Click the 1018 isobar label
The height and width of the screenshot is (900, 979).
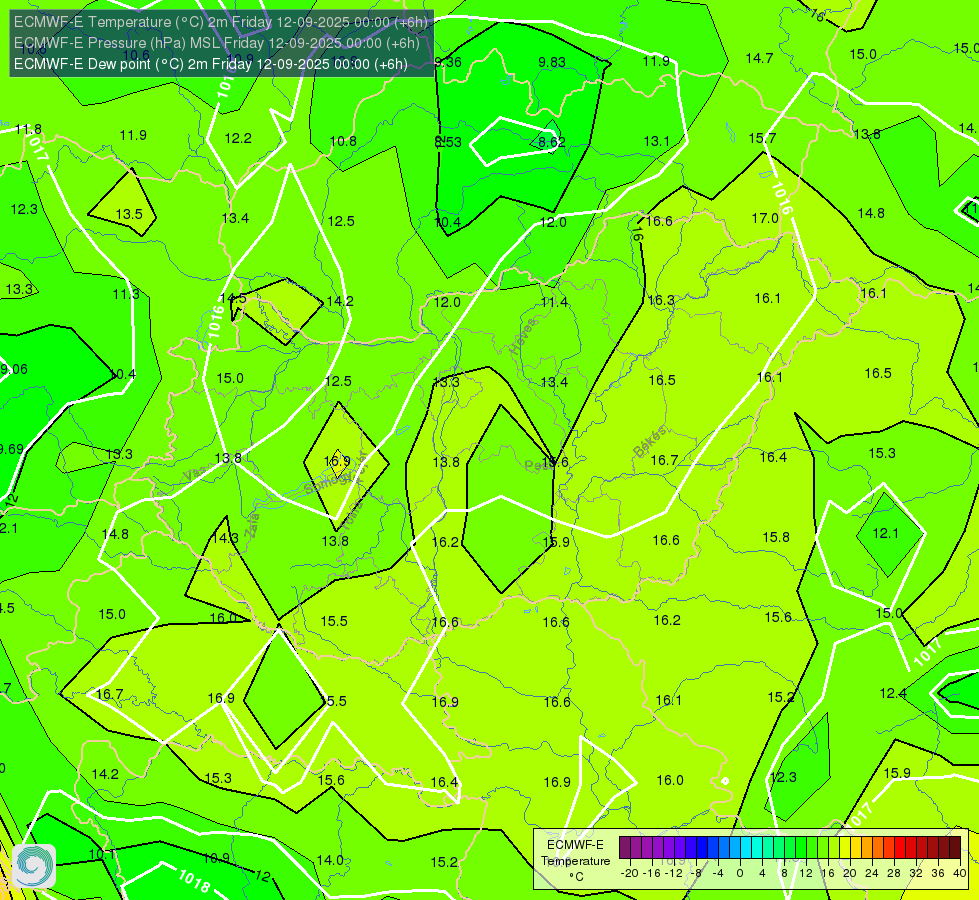point(194,881)
